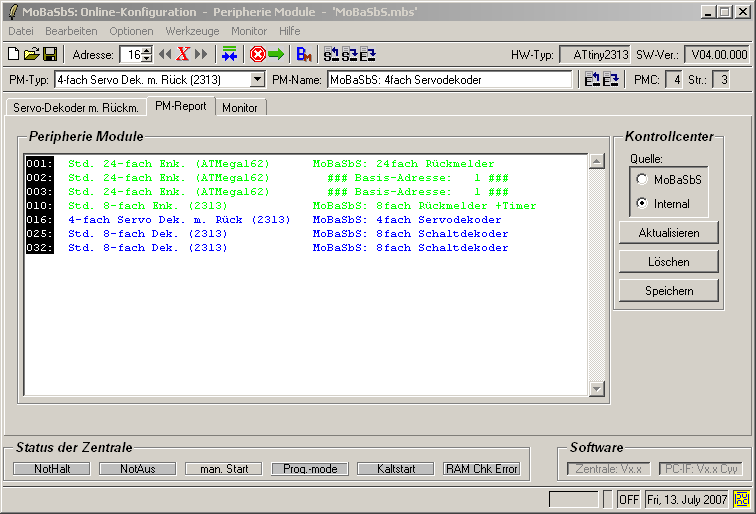Viewport: 756px width, 514px height.
Task: Click the open folder icon
Action: 31,54
